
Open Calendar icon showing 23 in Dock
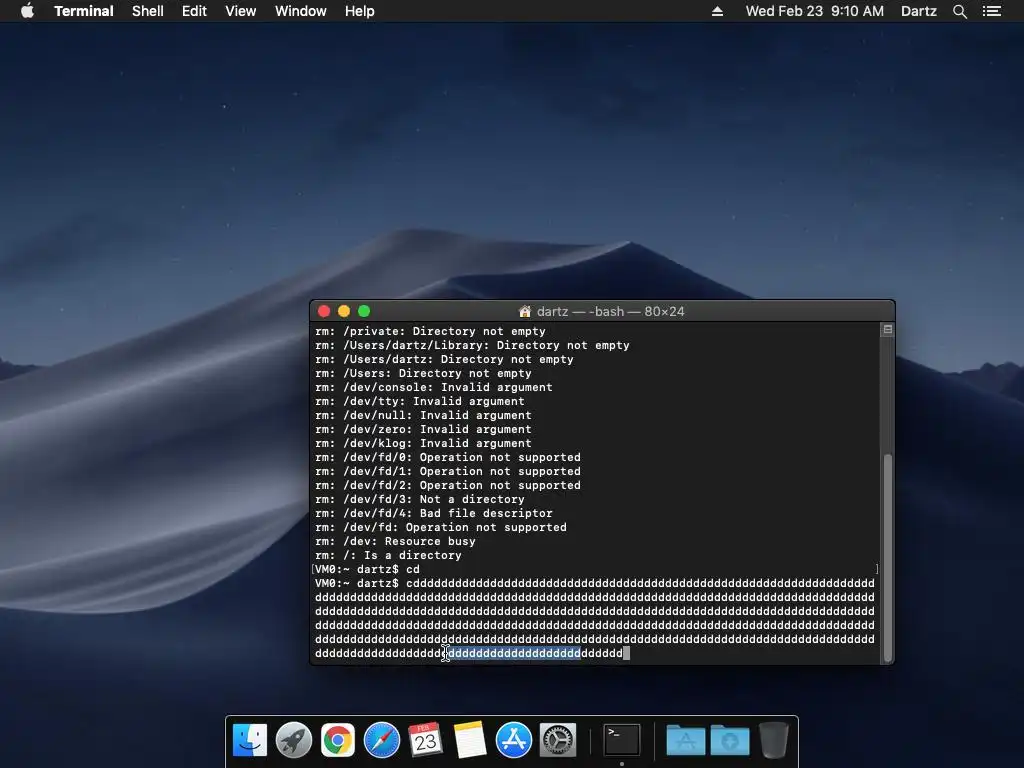(x=426, y=741)
